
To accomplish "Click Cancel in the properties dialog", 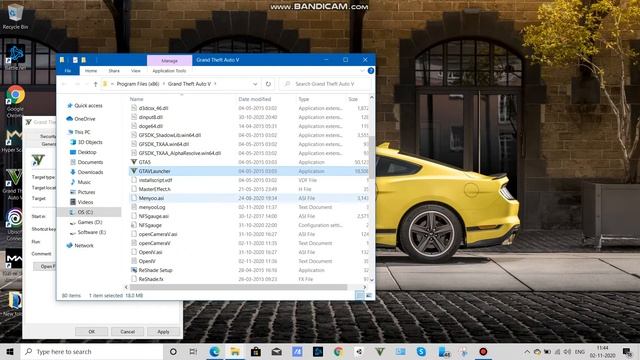I will pos(127,332).
